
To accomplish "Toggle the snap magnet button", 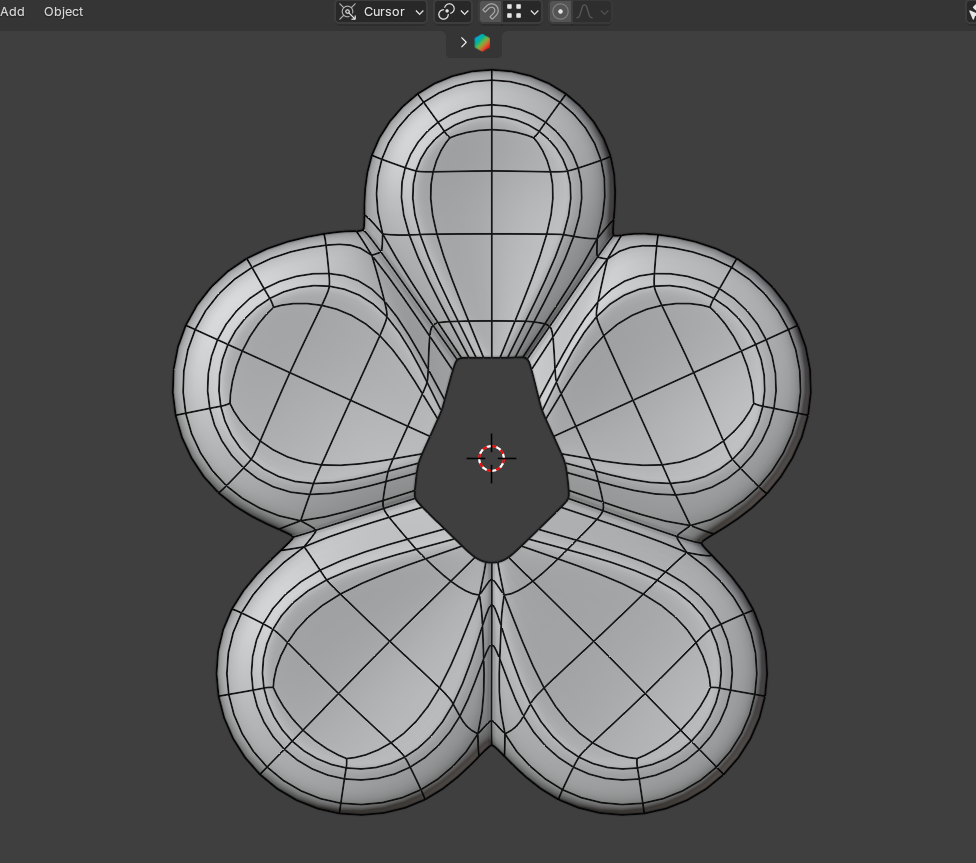I will tap(490, 12).
